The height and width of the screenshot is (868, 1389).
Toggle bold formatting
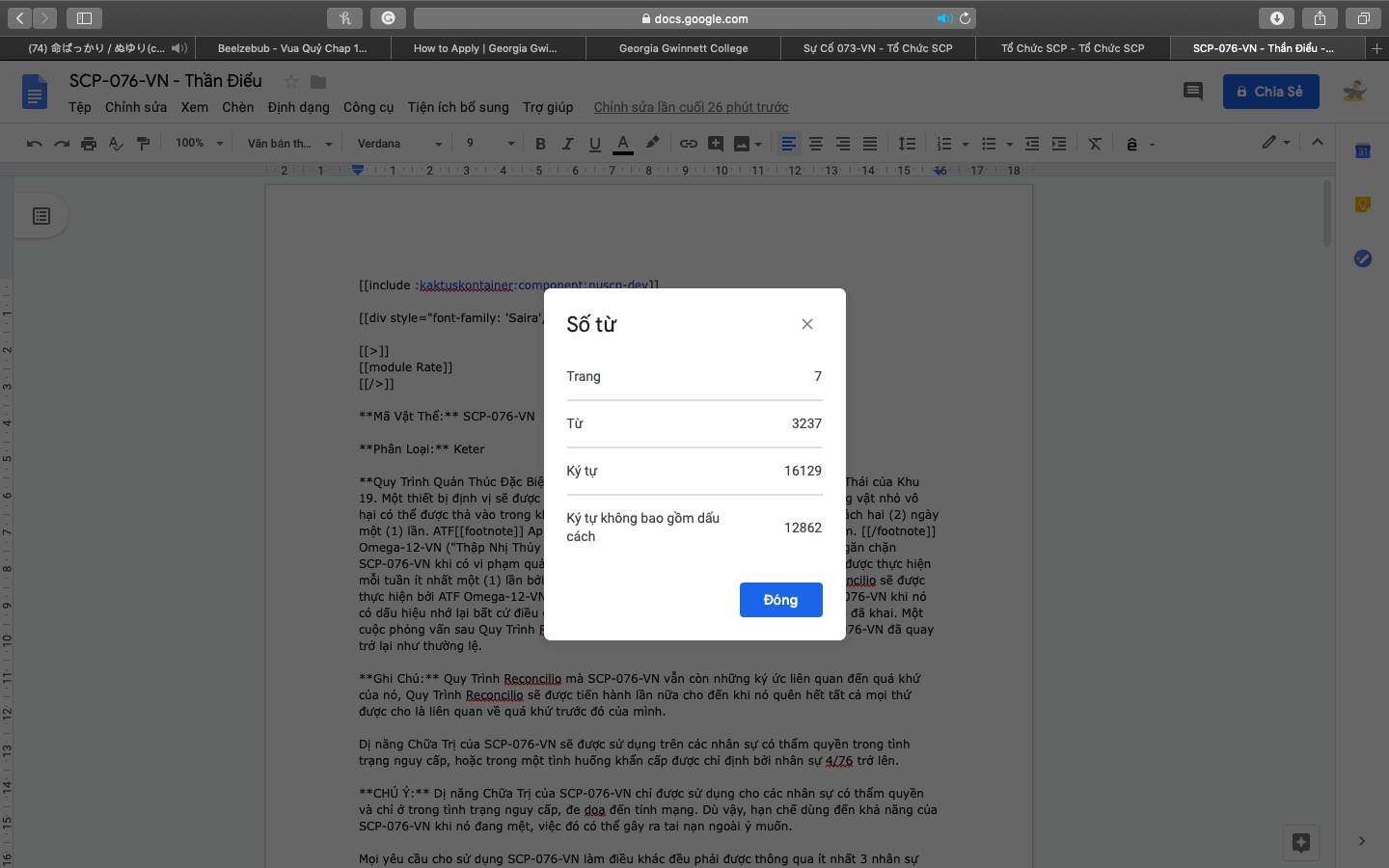[540, 144]
